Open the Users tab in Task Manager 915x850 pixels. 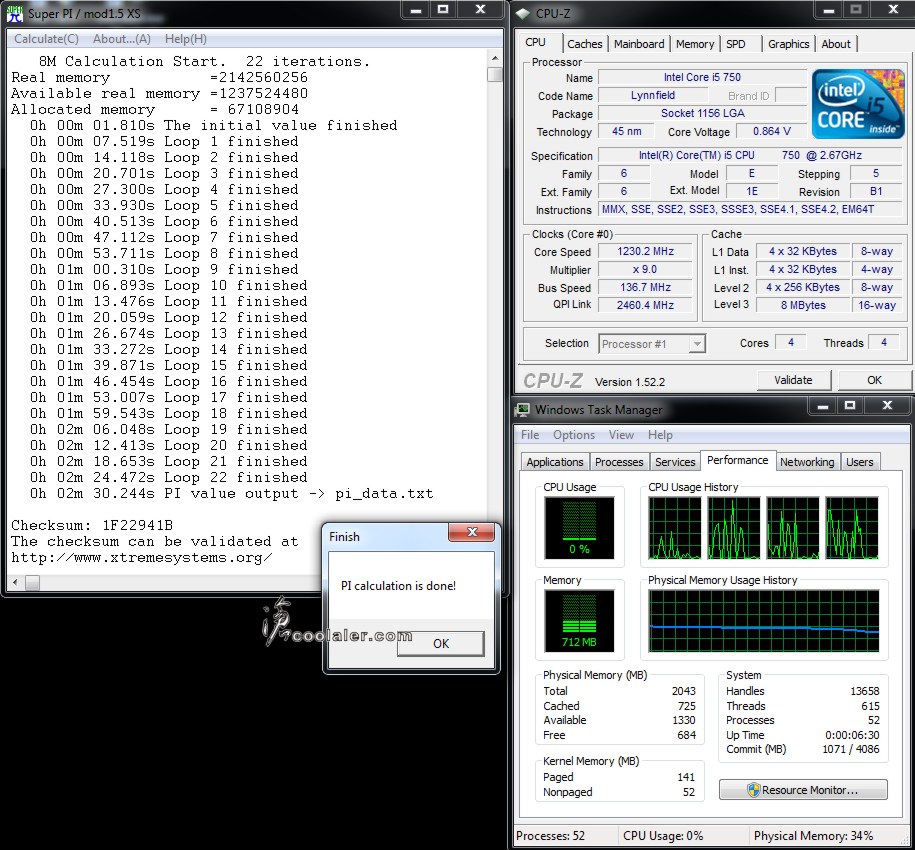pyautogui.click(x=860, y=462)
